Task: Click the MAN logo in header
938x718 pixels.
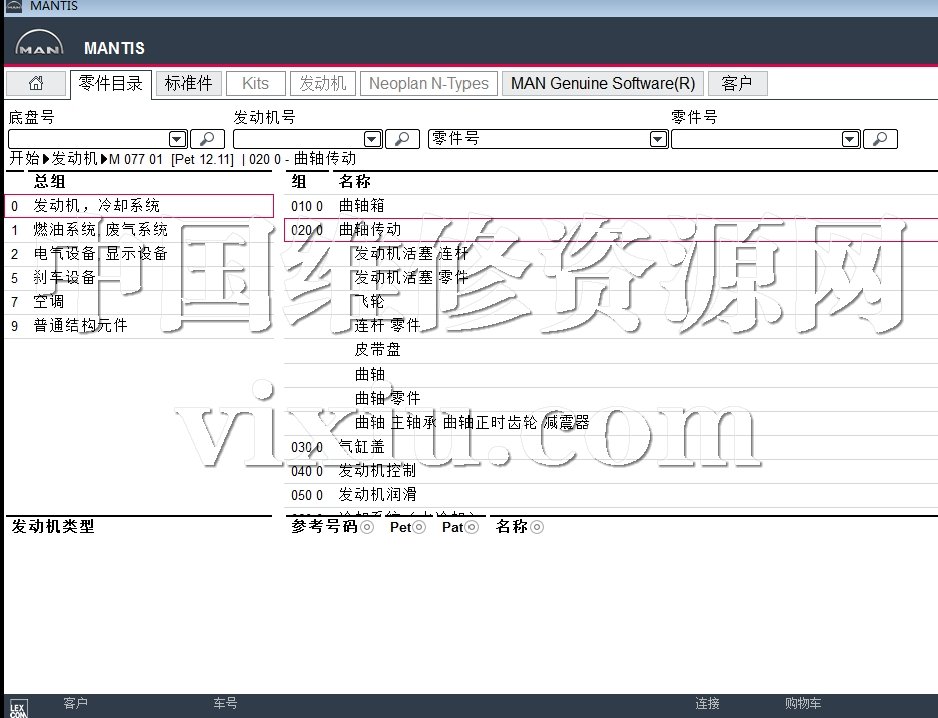Action: pyautogui.click(x=40, y=46)
